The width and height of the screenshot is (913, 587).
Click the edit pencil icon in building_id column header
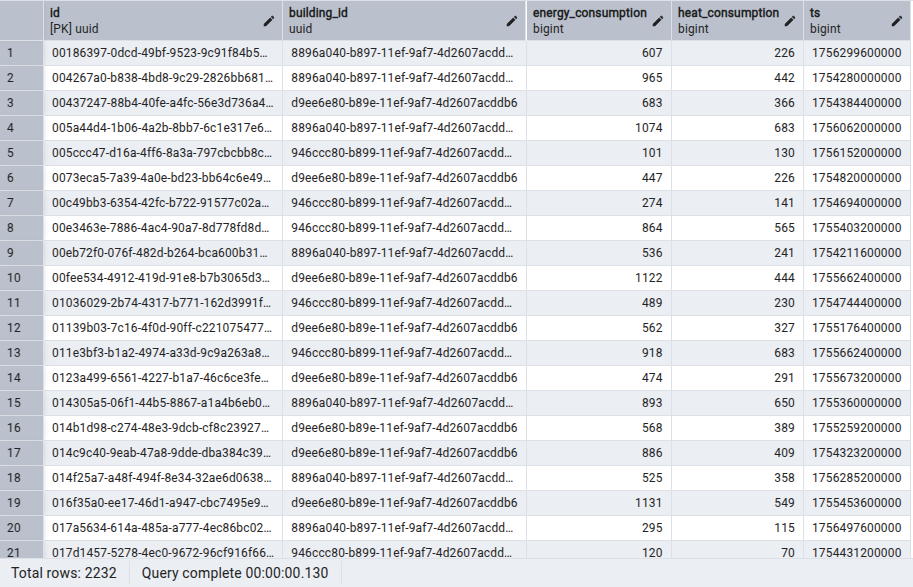click(512, 21)
